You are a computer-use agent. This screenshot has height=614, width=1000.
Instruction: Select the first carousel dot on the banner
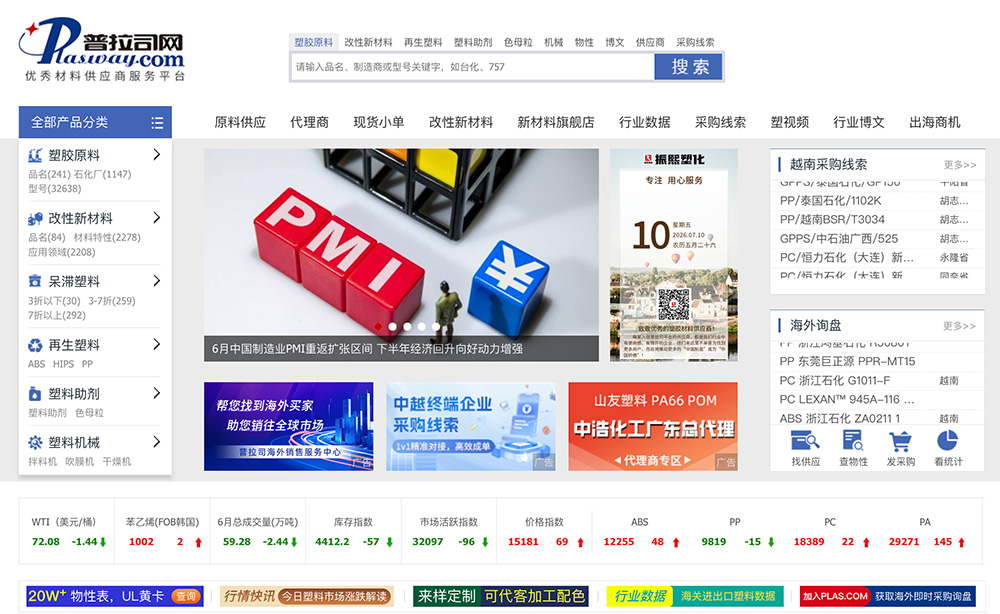click(378, 326)
